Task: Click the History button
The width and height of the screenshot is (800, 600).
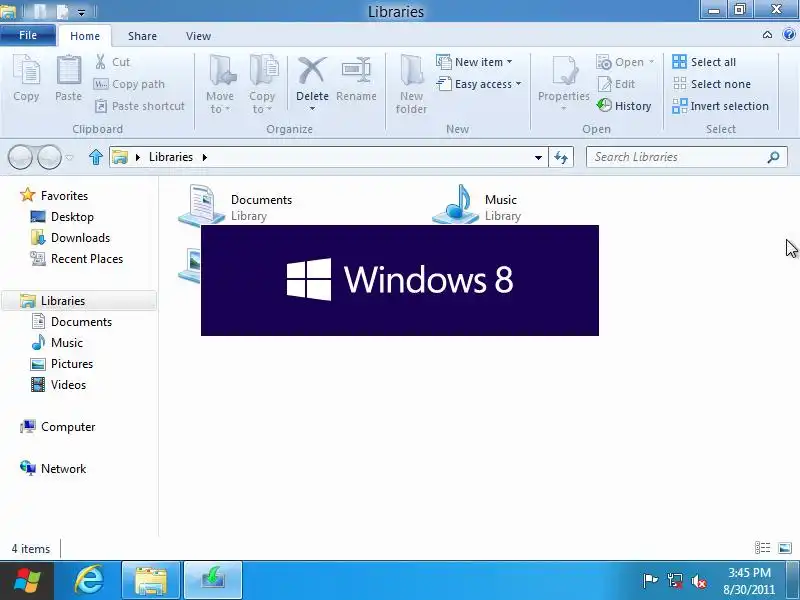Action: tap(624, 106)
